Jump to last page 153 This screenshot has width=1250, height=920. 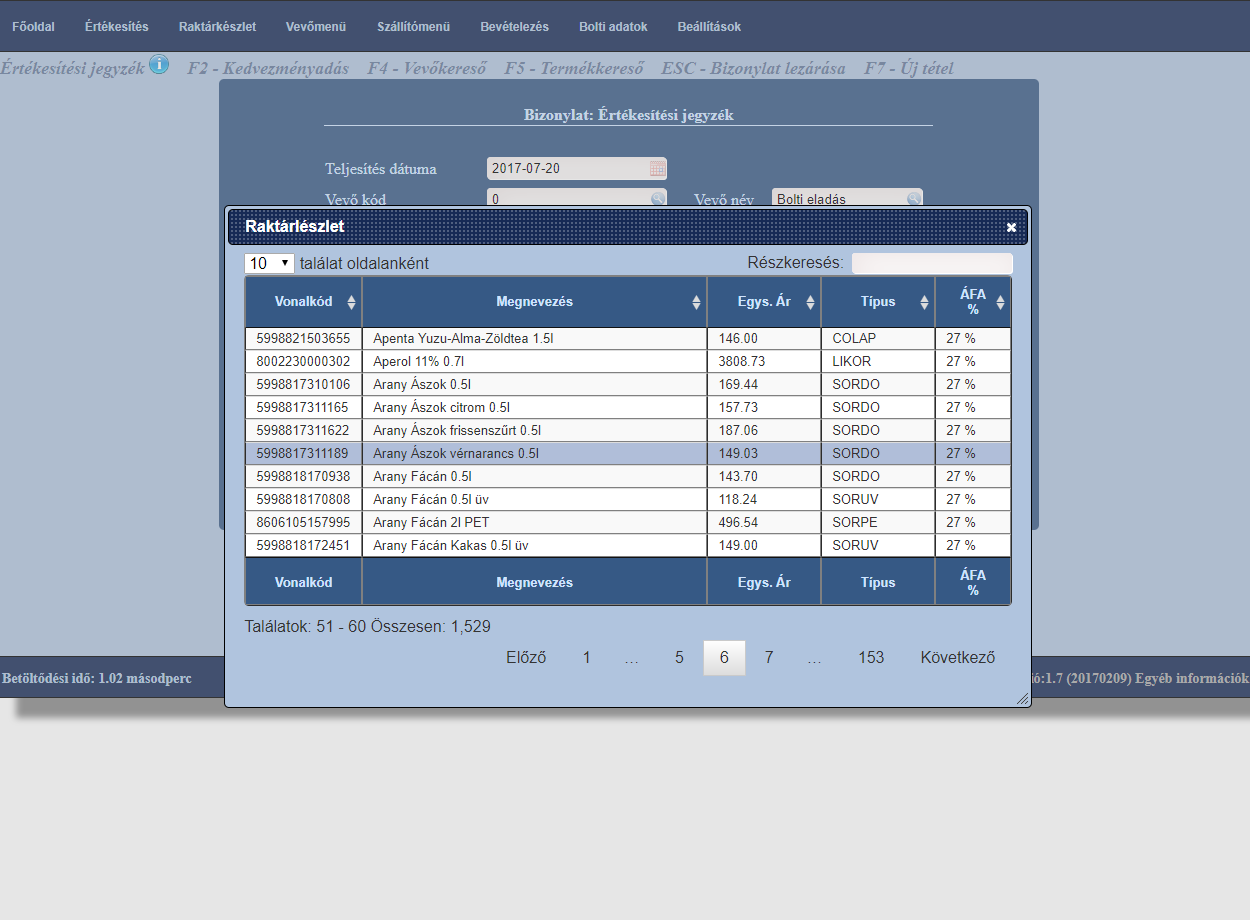click(x=871, y=657)
